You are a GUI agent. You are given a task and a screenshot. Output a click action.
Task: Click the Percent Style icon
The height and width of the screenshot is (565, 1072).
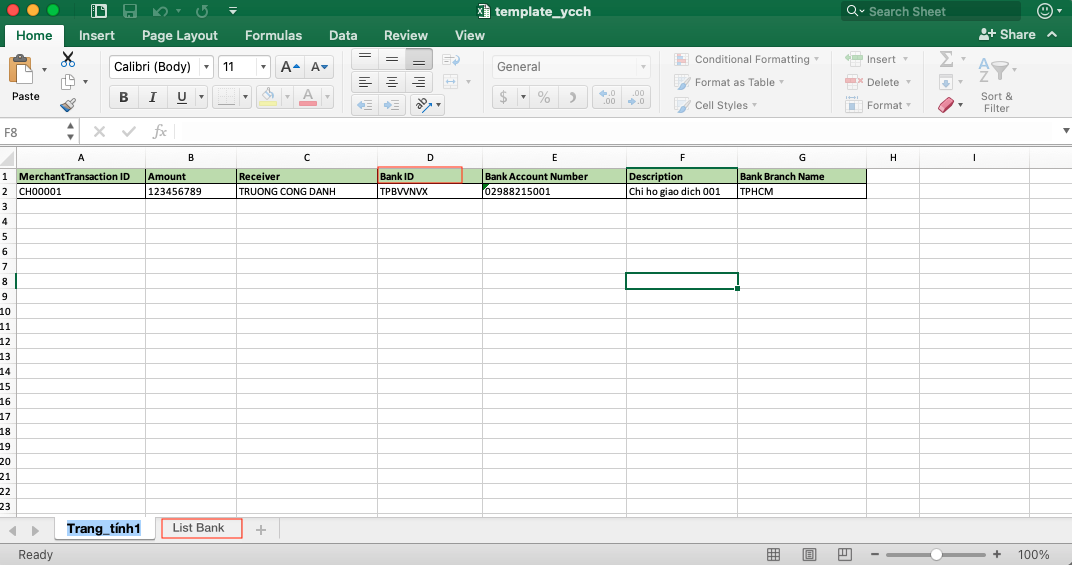point(543,97)
